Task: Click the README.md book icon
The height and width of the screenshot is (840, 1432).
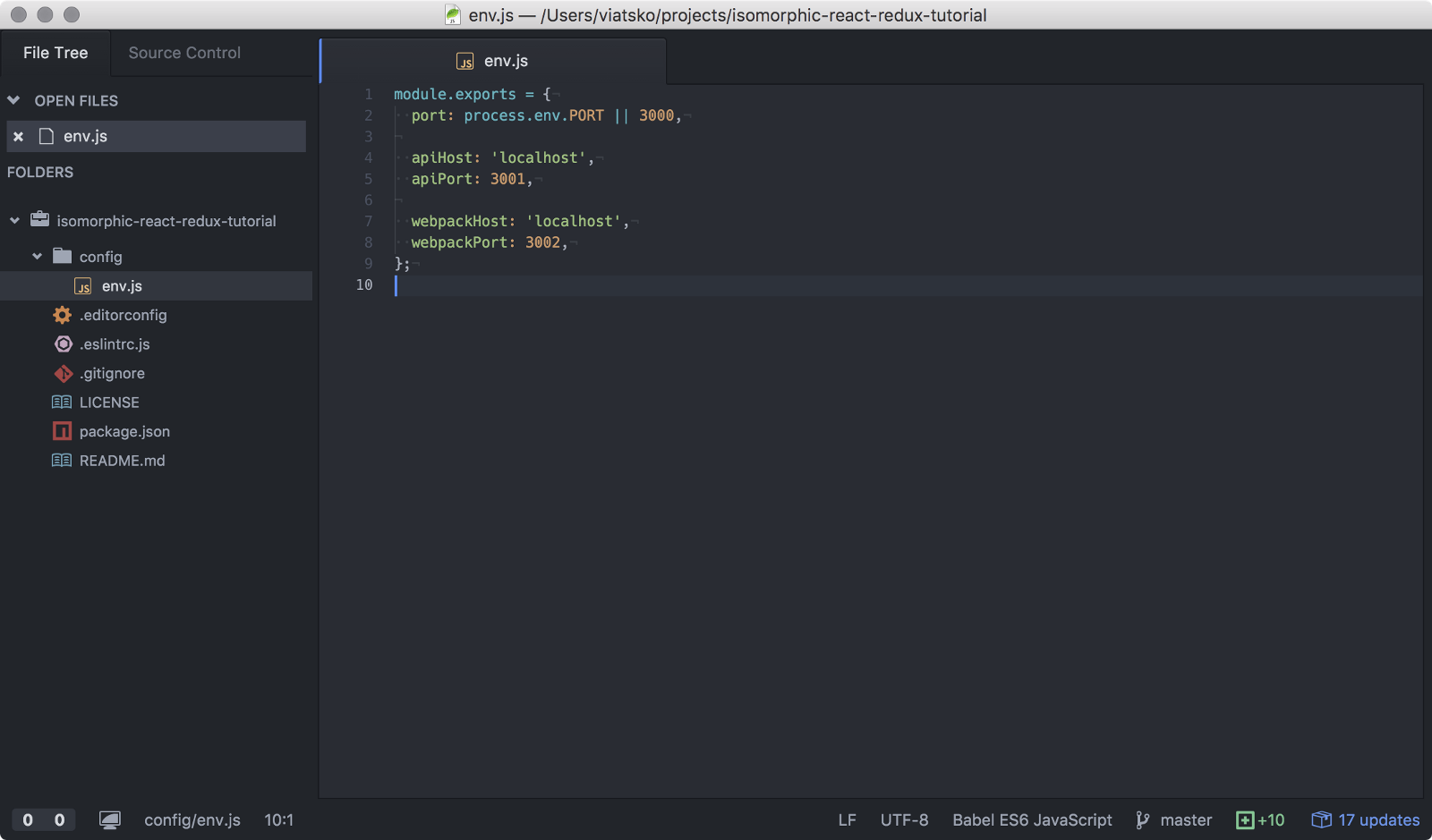Action: coord(62,461)
